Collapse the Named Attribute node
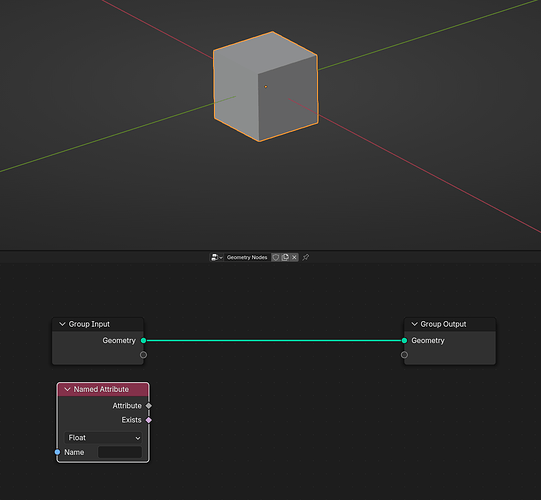Image resolution: width=541 pixels, height=500 pixels. click(x=67, y=389)
